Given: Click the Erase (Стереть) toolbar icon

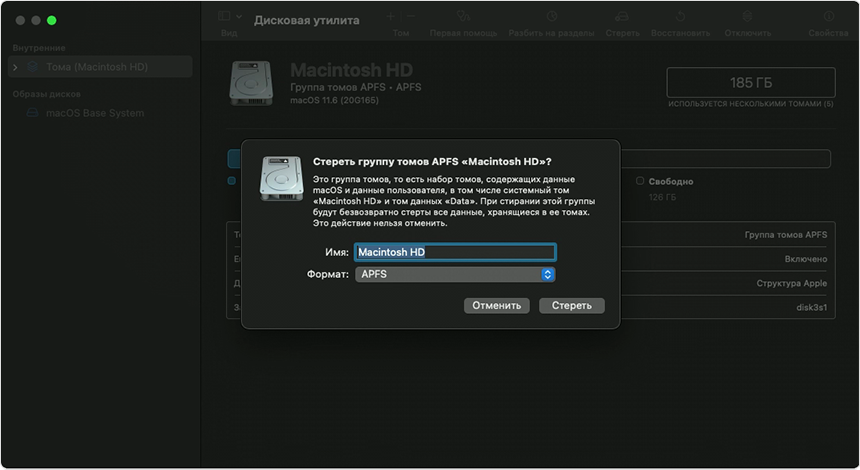Looking at the screenshot, I should pos(622,17).
